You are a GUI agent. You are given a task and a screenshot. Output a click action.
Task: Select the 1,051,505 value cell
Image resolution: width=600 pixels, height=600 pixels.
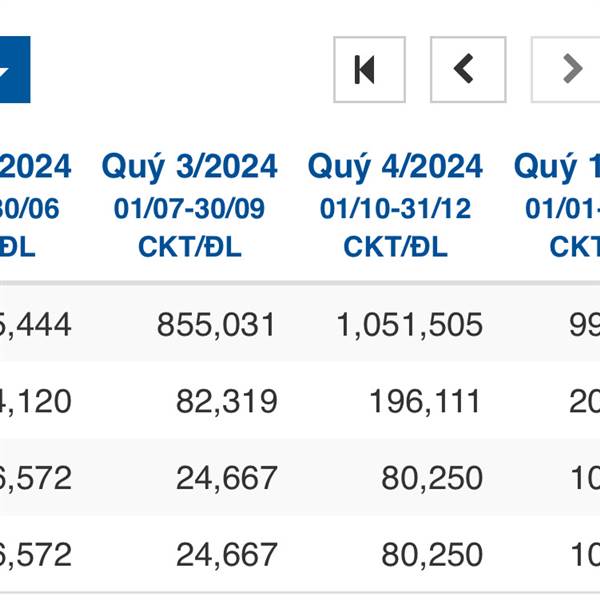(409, 325)
